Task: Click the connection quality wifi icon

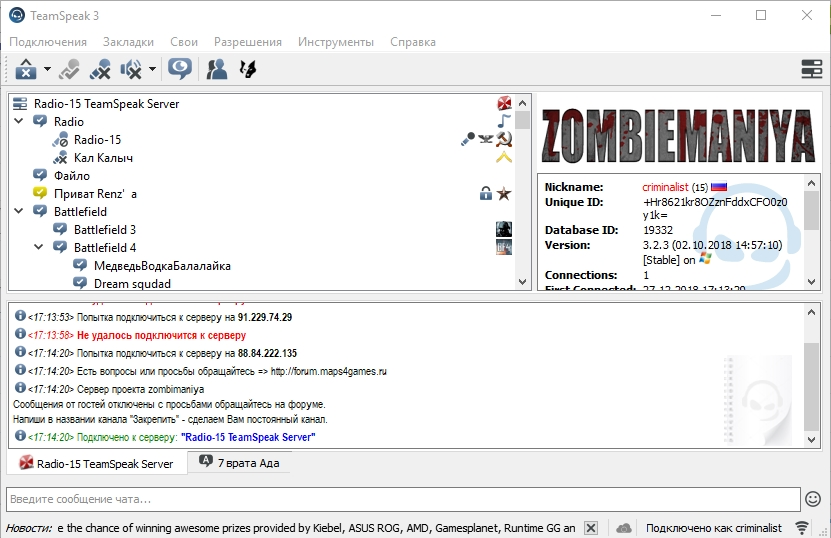Action: (802, 527)
